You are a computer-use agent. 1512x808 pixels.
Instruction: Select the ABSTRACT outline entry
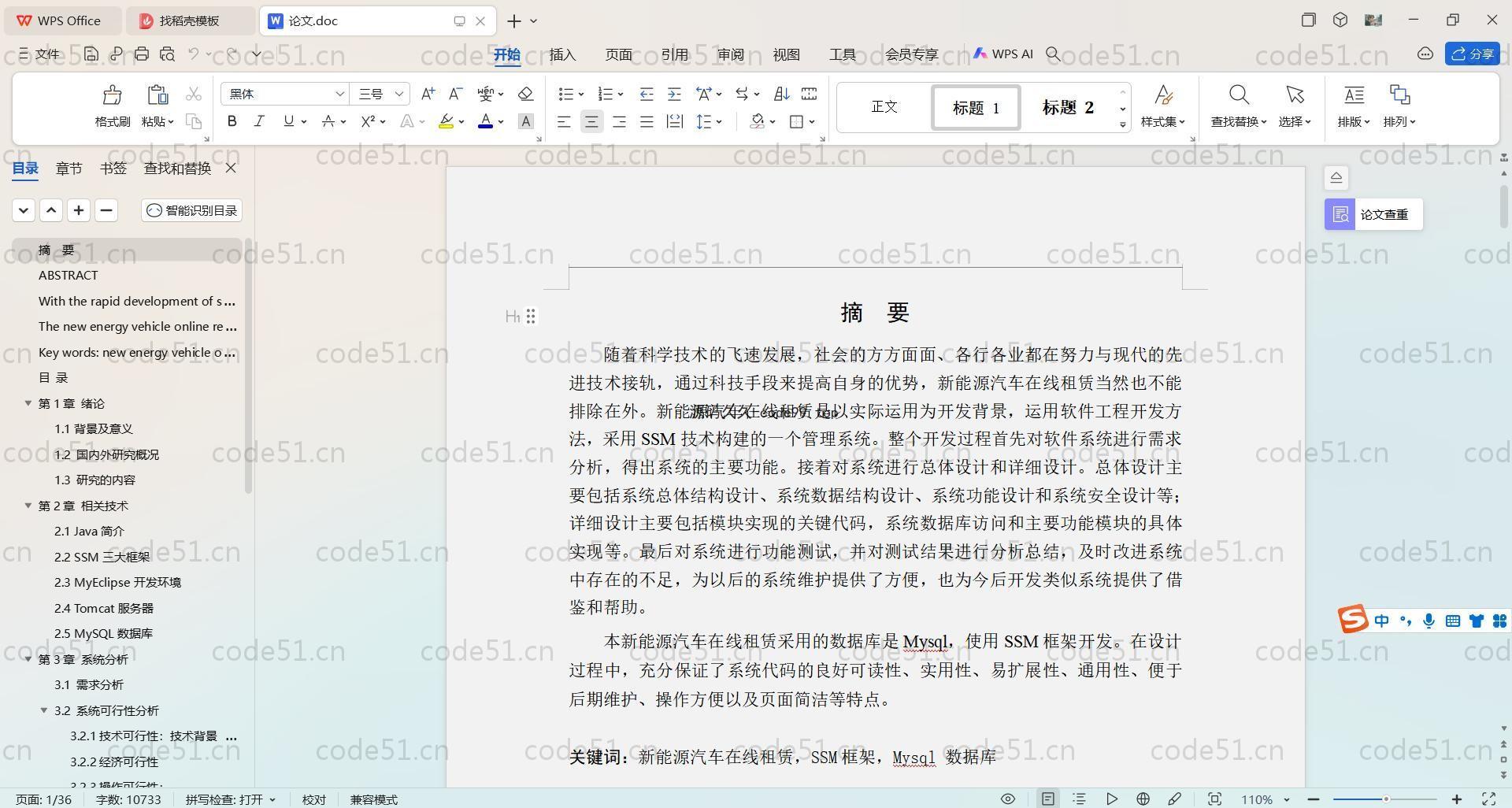click(x=69, y=275)
